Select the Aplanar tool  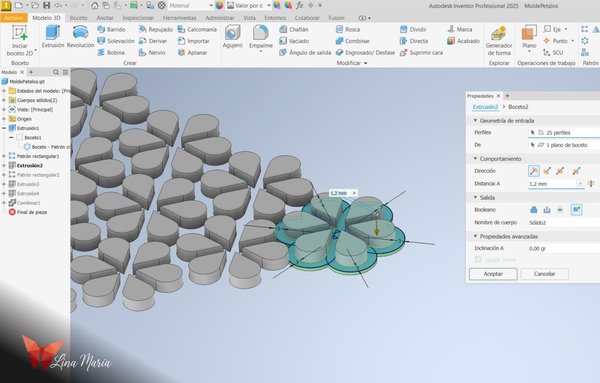[x=192, y=52]
